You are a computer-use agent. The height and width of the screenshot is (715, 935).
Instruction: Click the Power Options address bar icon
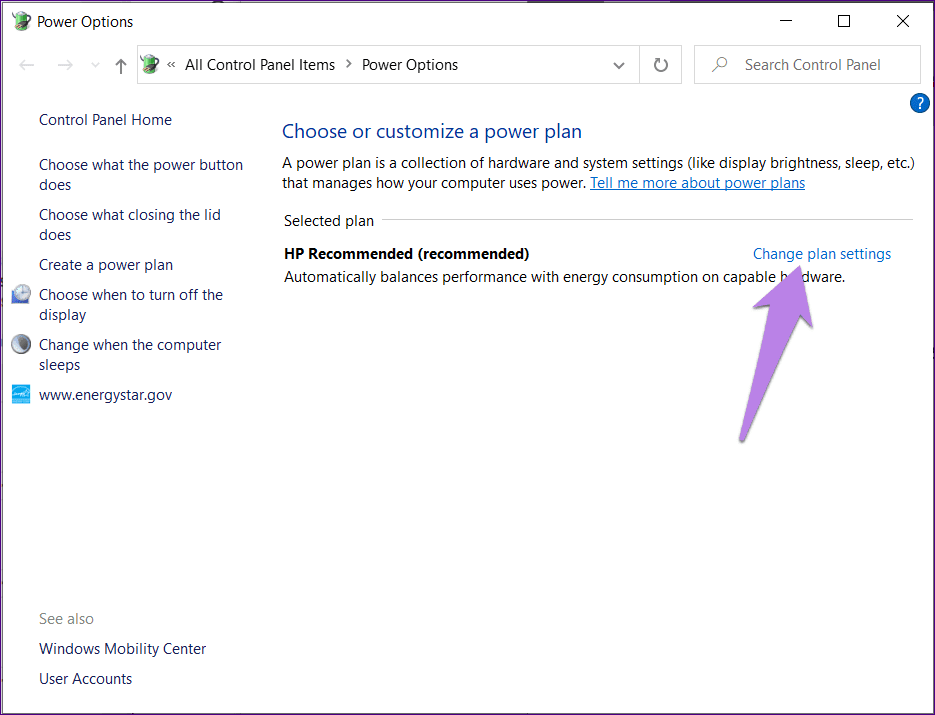coord(150,64)
